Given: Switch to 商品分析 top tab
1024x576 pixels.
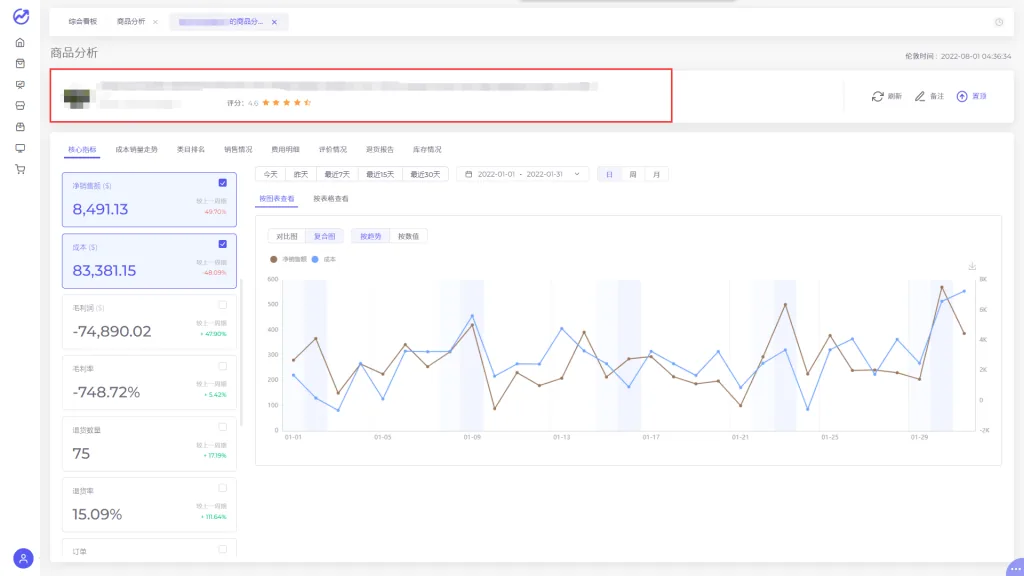Looking at the screenshot, I should 131,22.
